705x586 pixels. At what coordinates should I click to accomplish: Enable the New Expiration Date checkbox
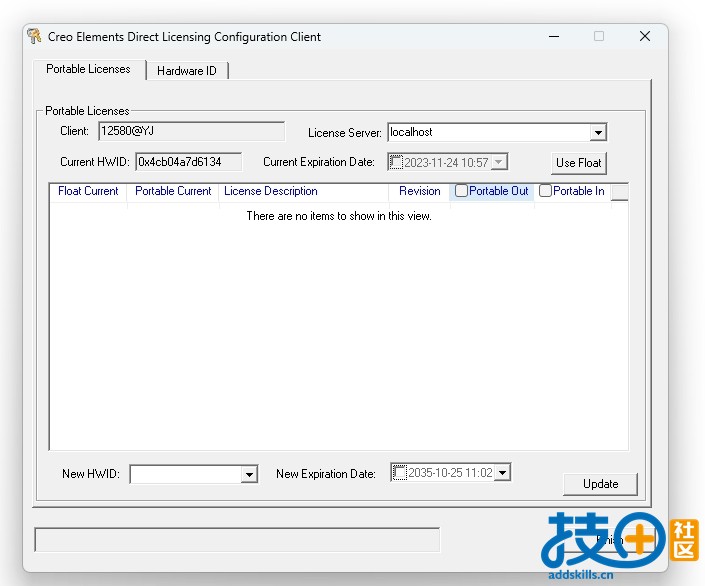(399, 473)
